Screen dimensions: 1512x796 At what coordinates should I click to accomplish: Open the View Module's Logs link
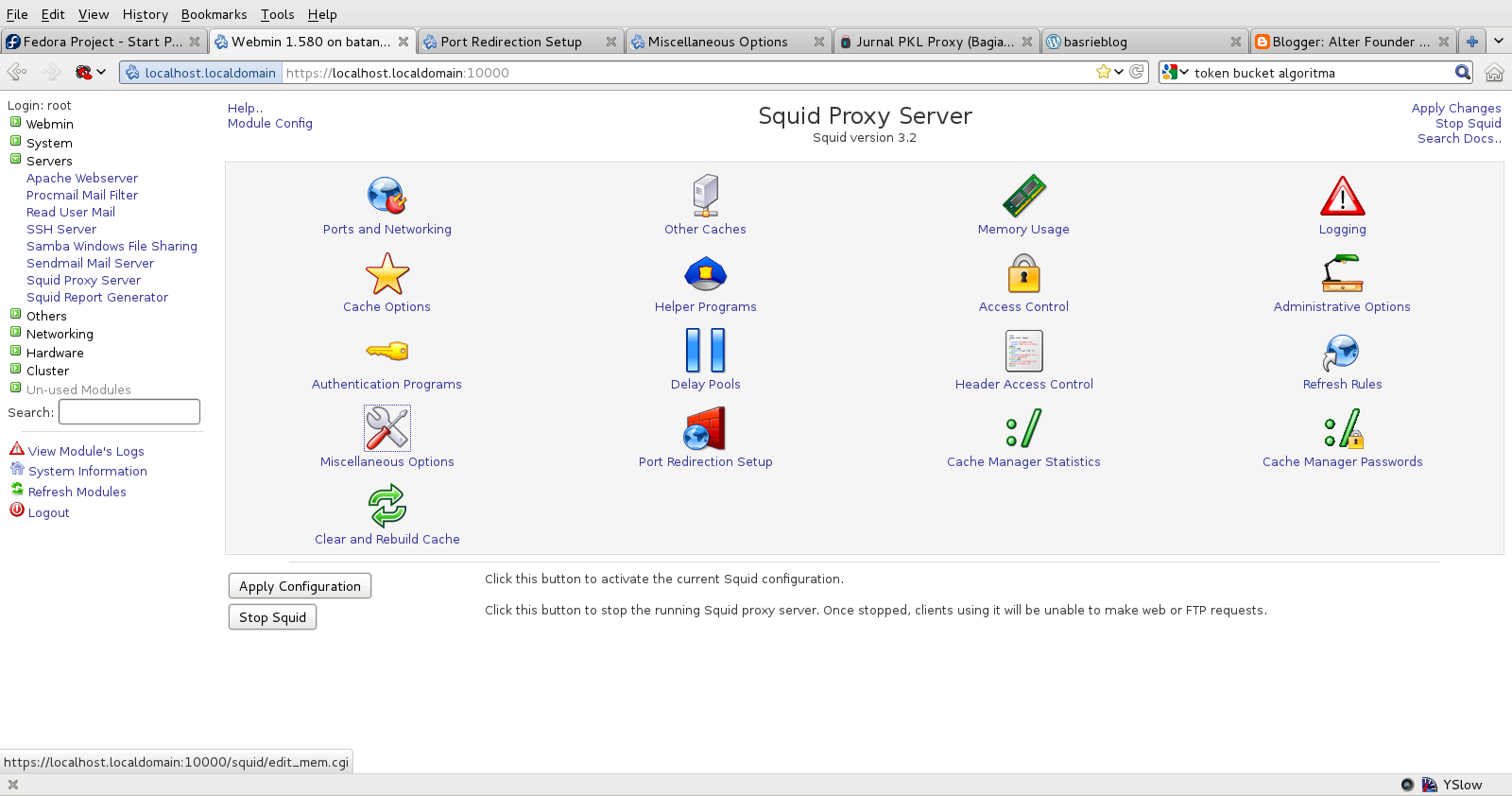[86, 451]
